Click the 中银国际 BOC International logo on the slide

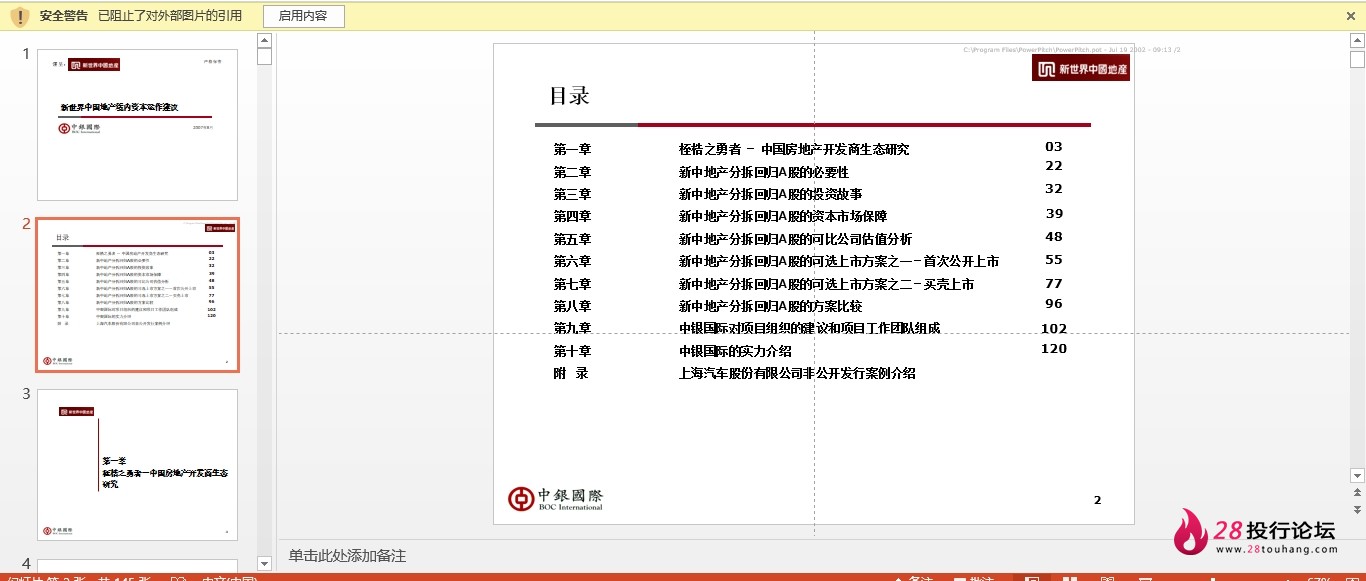tap(556, 499)
